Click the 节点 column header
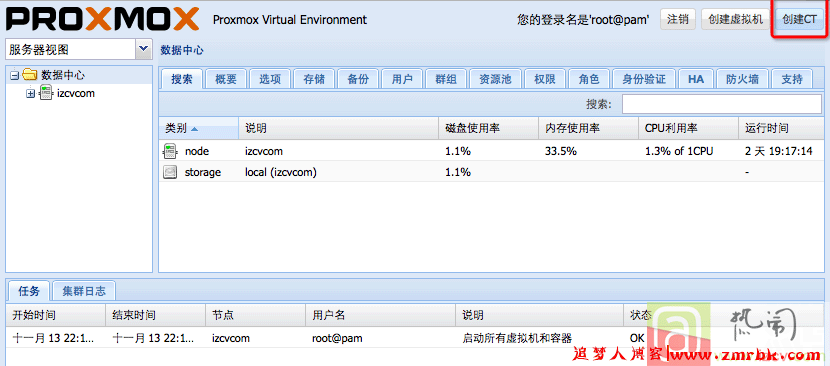 click(256, 315)
